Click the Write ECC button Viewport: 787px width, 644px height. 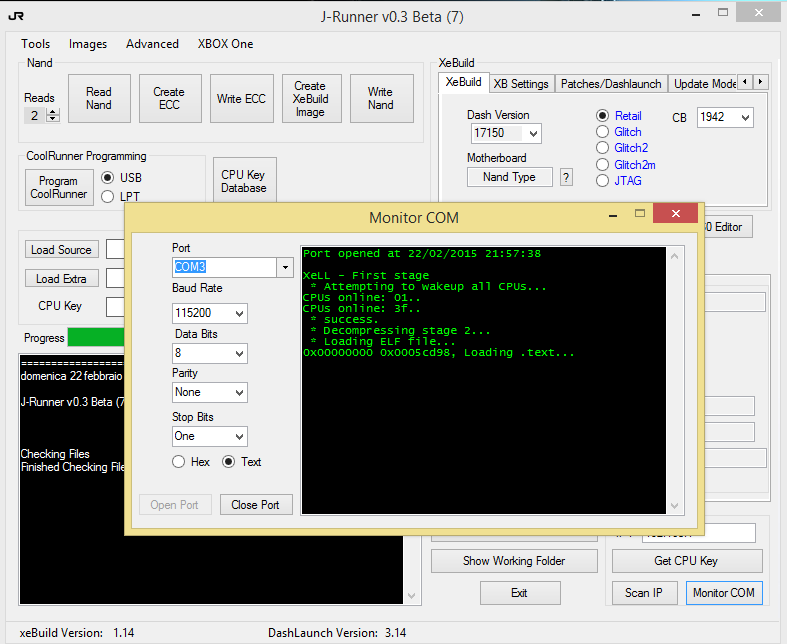241,98
